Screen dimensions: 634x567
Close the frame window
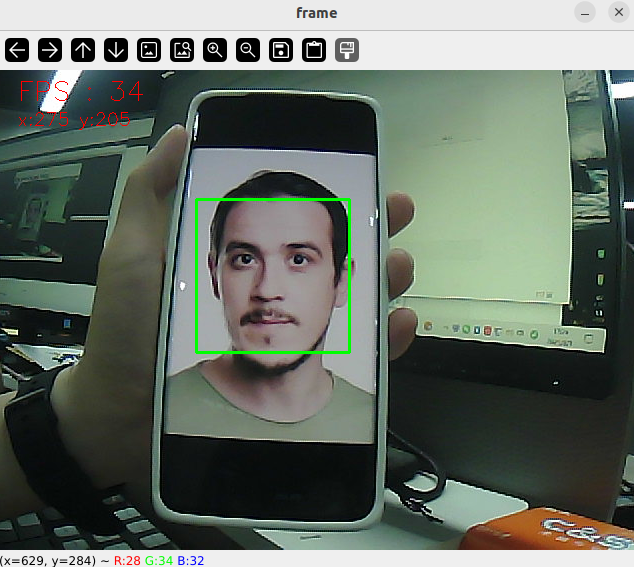point(619,13)
